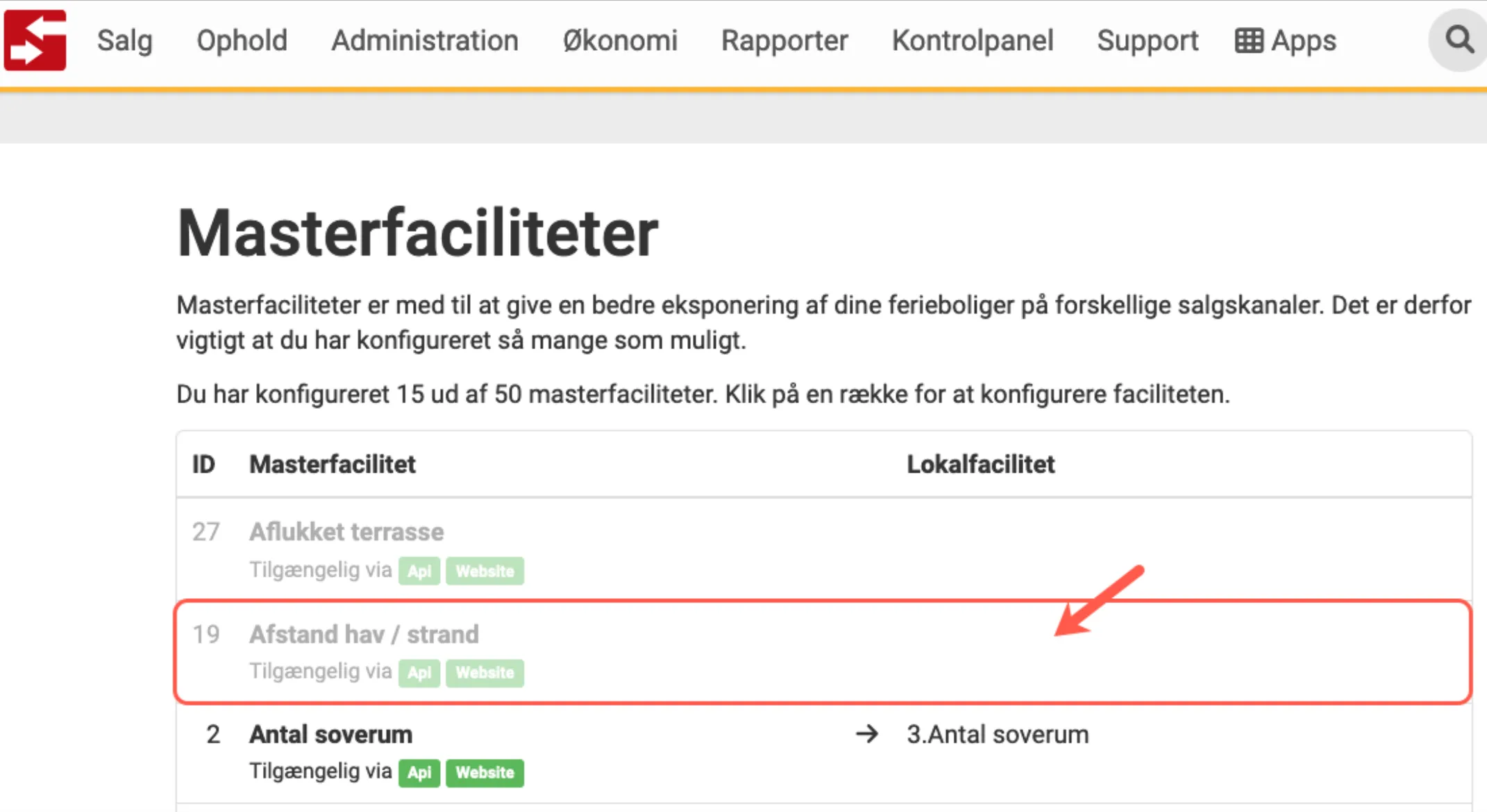Screen dimensions: 1487x812
Task: Click the red company logo
Action: pos(35,40)
